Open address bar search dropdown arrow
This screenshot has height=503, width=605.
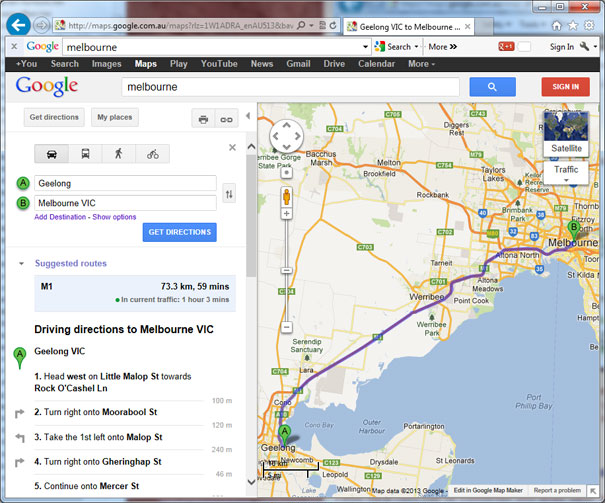[311, 26]
